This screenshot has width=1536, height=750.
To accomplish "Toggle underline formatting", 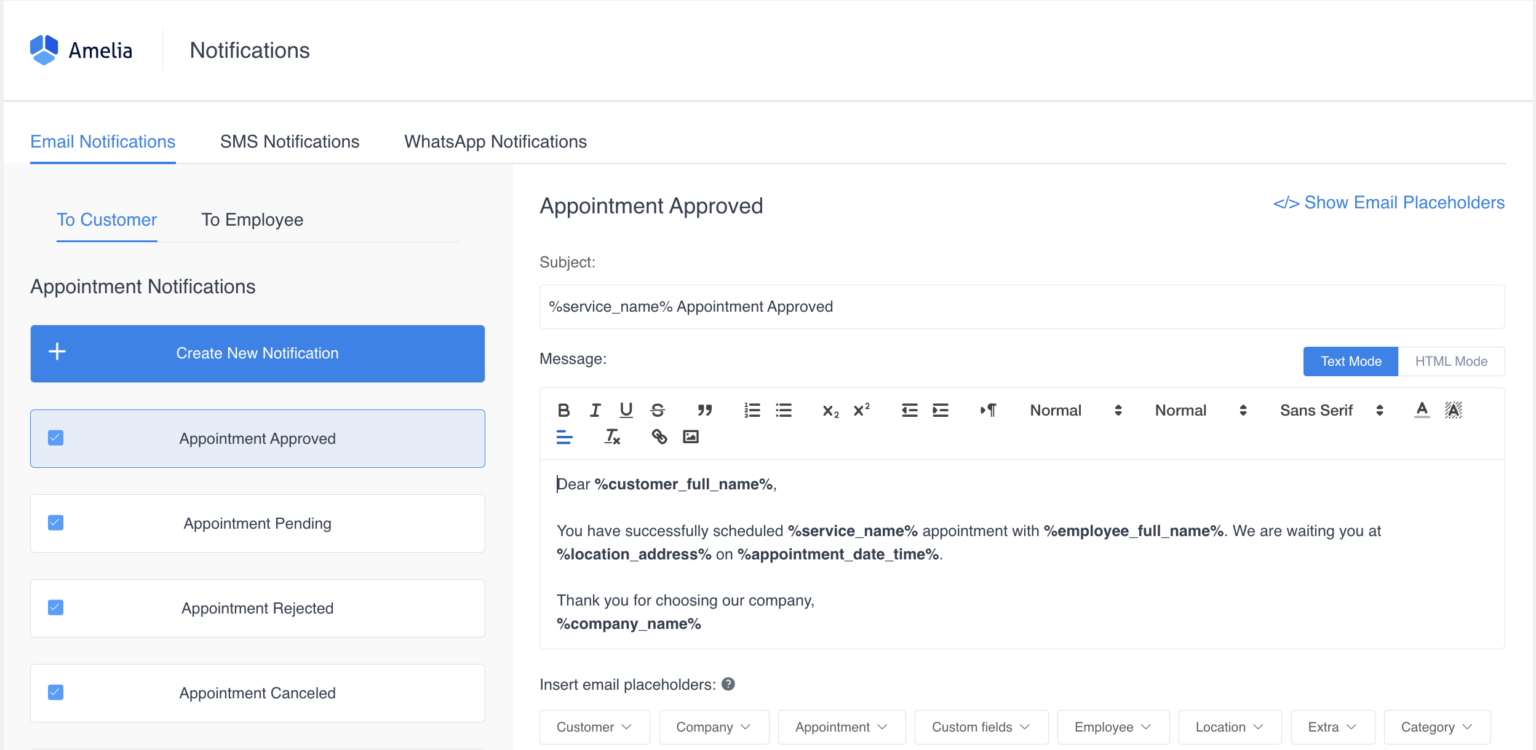I will click(626, 410).
